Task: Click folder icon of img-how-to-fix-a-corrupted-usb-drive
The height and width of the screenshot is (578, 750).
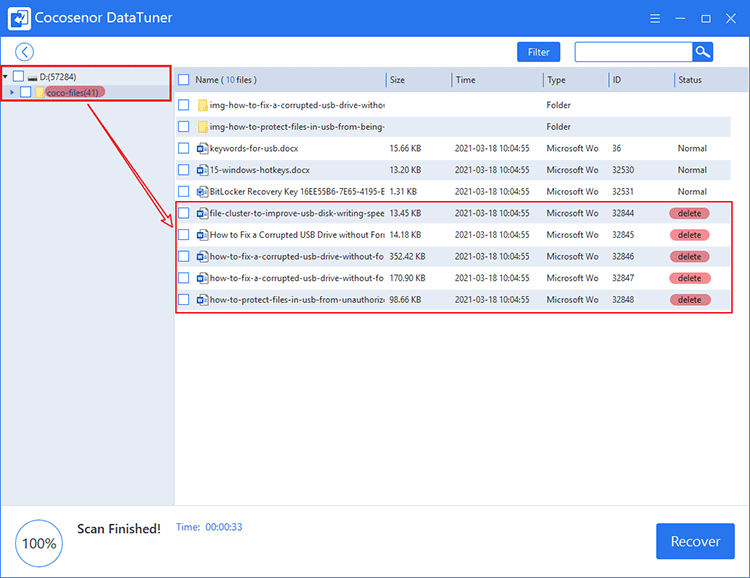Action: pyautogui.click(x=202, y=105)
